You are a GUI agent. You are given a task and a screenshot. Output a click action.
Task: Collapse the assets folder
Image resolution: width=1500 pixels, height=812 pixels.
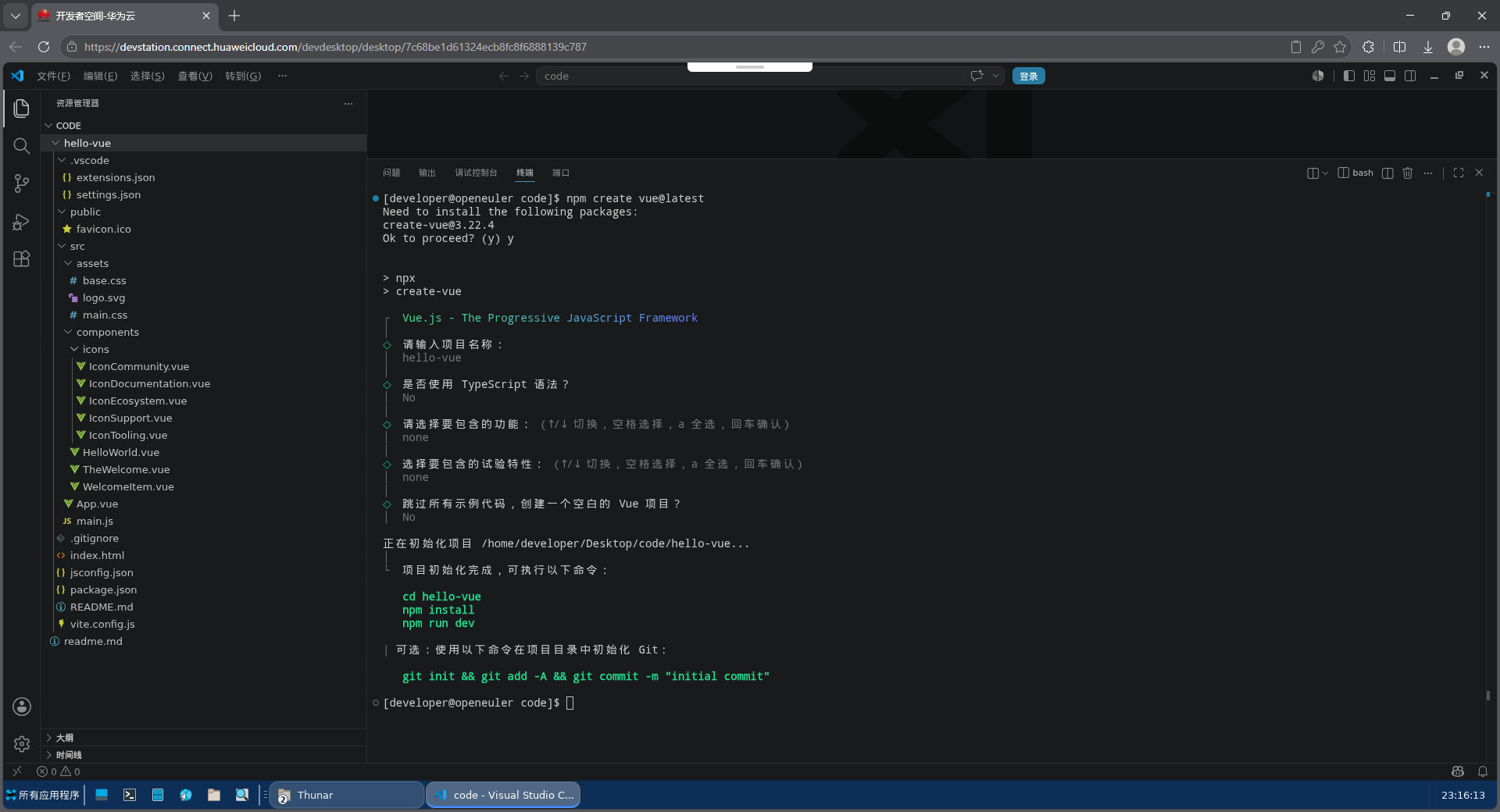coord(203,263)
